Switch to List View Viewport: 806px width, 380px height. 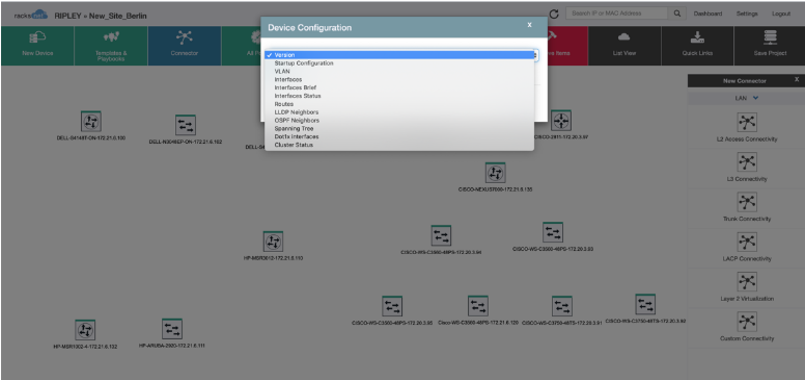[625, 46]
